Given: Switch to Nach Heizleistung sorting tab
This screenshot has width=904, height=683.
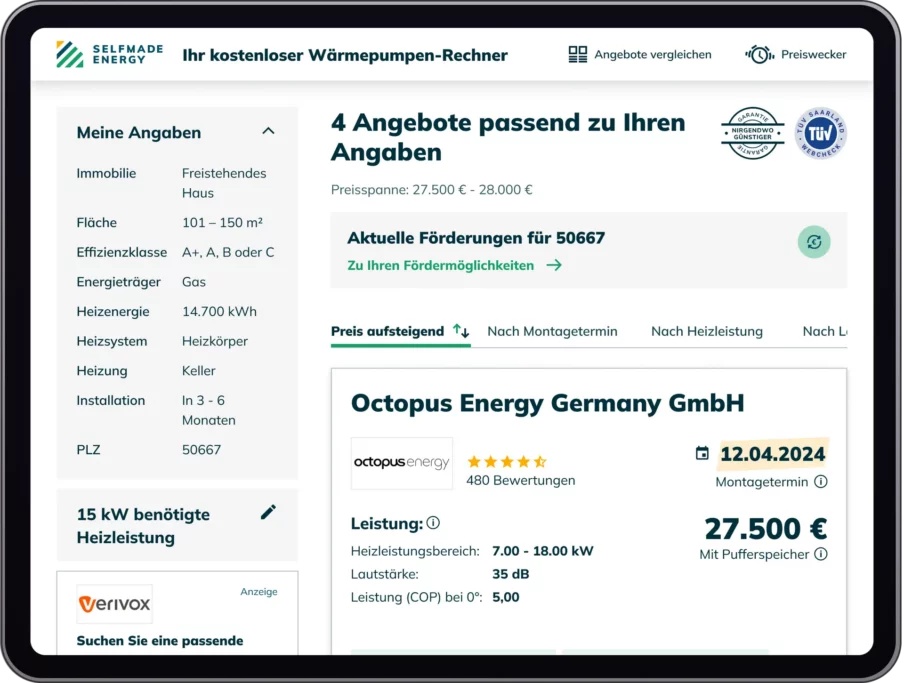Looking at the screenshot, I should coord(707,331).
